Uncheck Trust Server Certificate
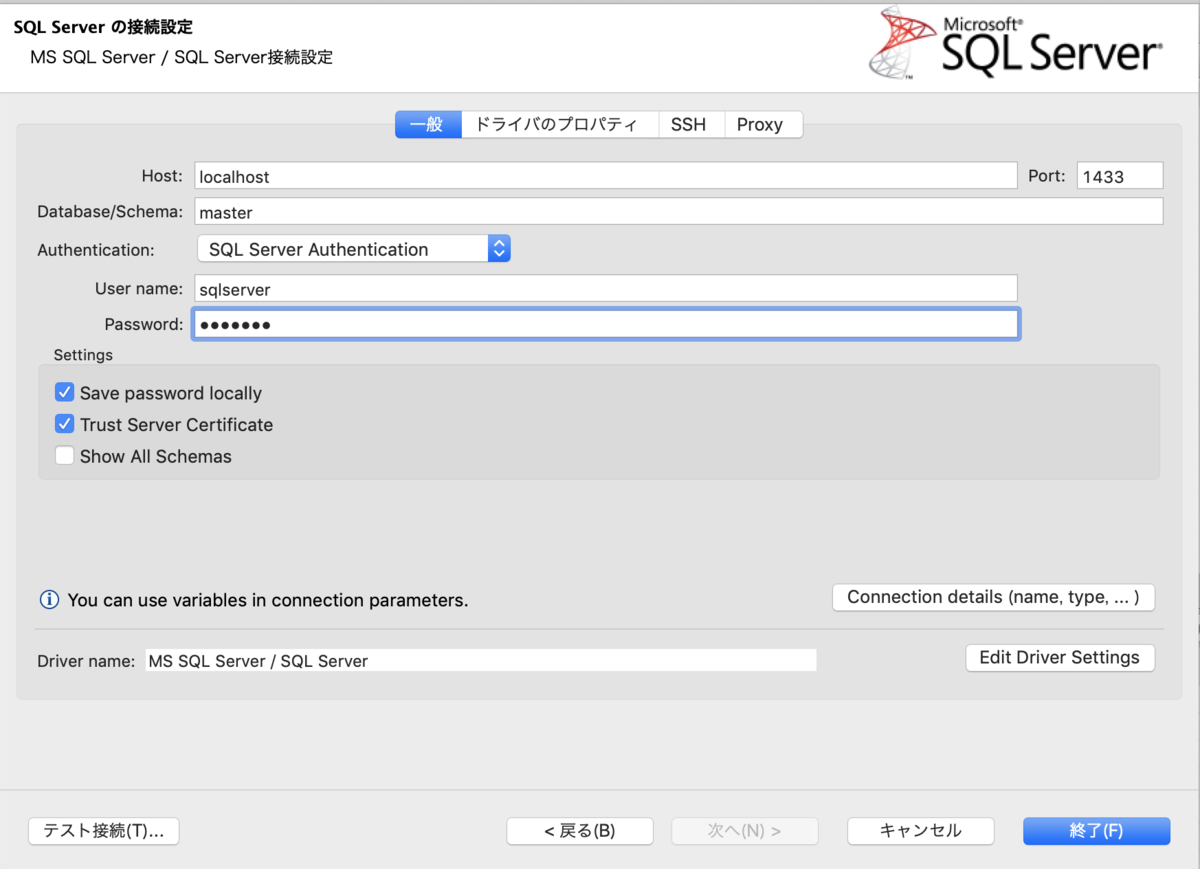 coord(65,424)
